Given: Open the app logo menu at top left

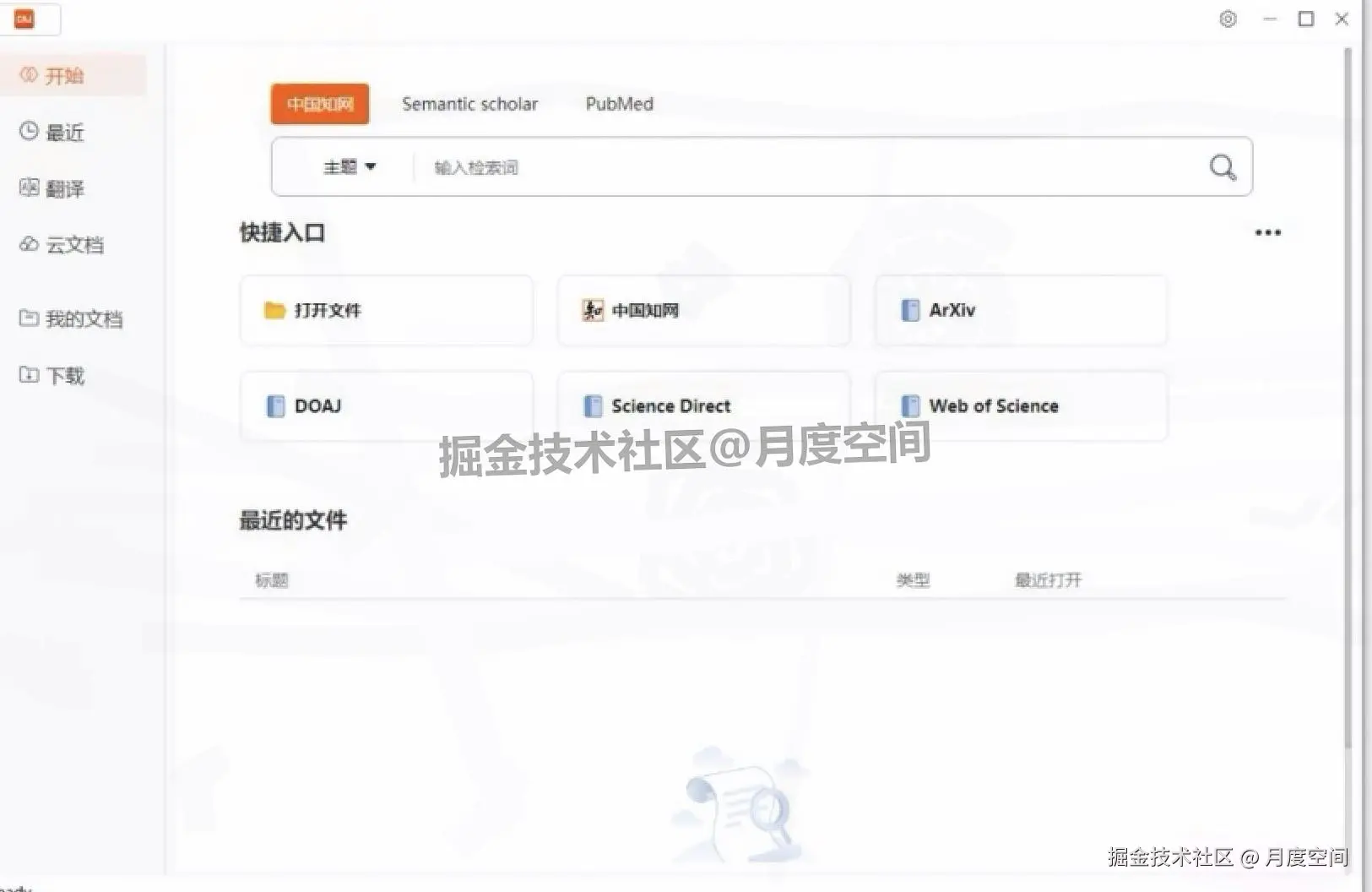Looking at the screenshot, I should [24, 19].
